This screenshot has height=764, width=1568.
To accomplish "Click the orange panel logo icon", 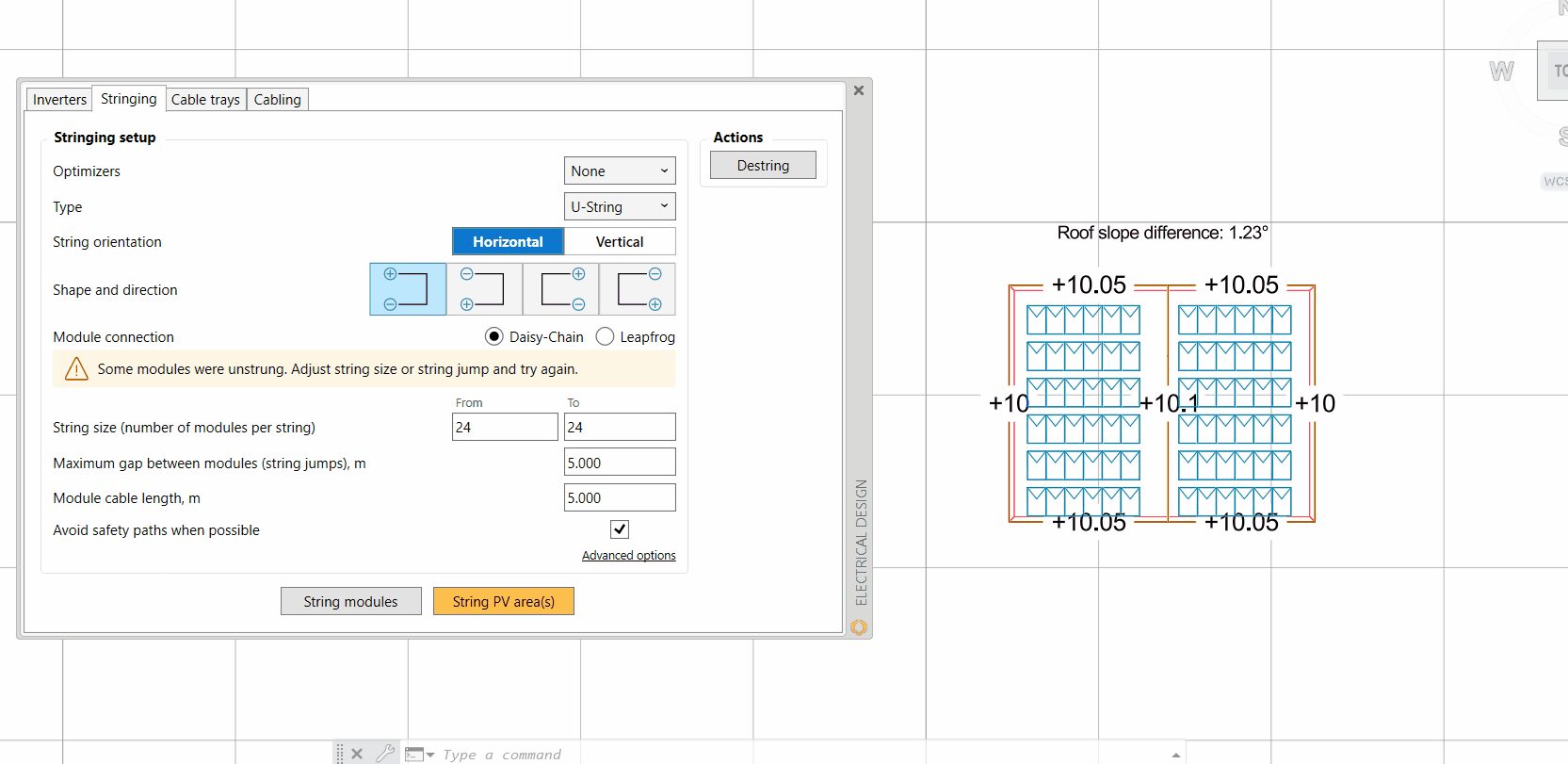I will [x=859, y=626].
